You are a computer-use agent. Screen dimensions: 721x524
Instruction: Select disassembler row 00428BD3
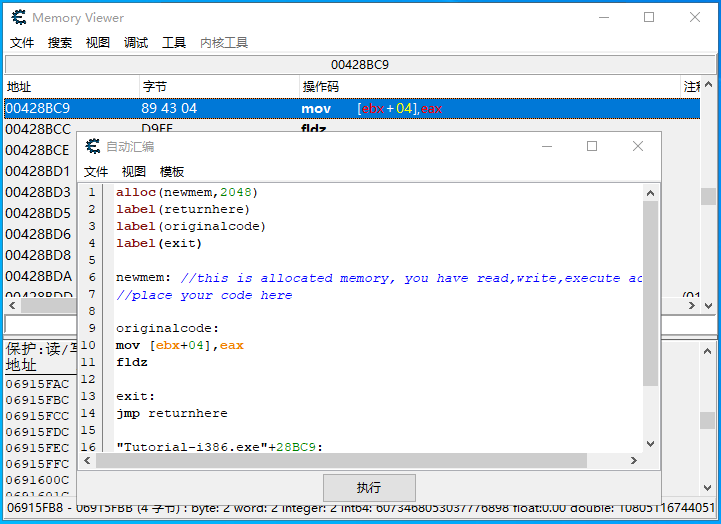click(x=38, y=192)
